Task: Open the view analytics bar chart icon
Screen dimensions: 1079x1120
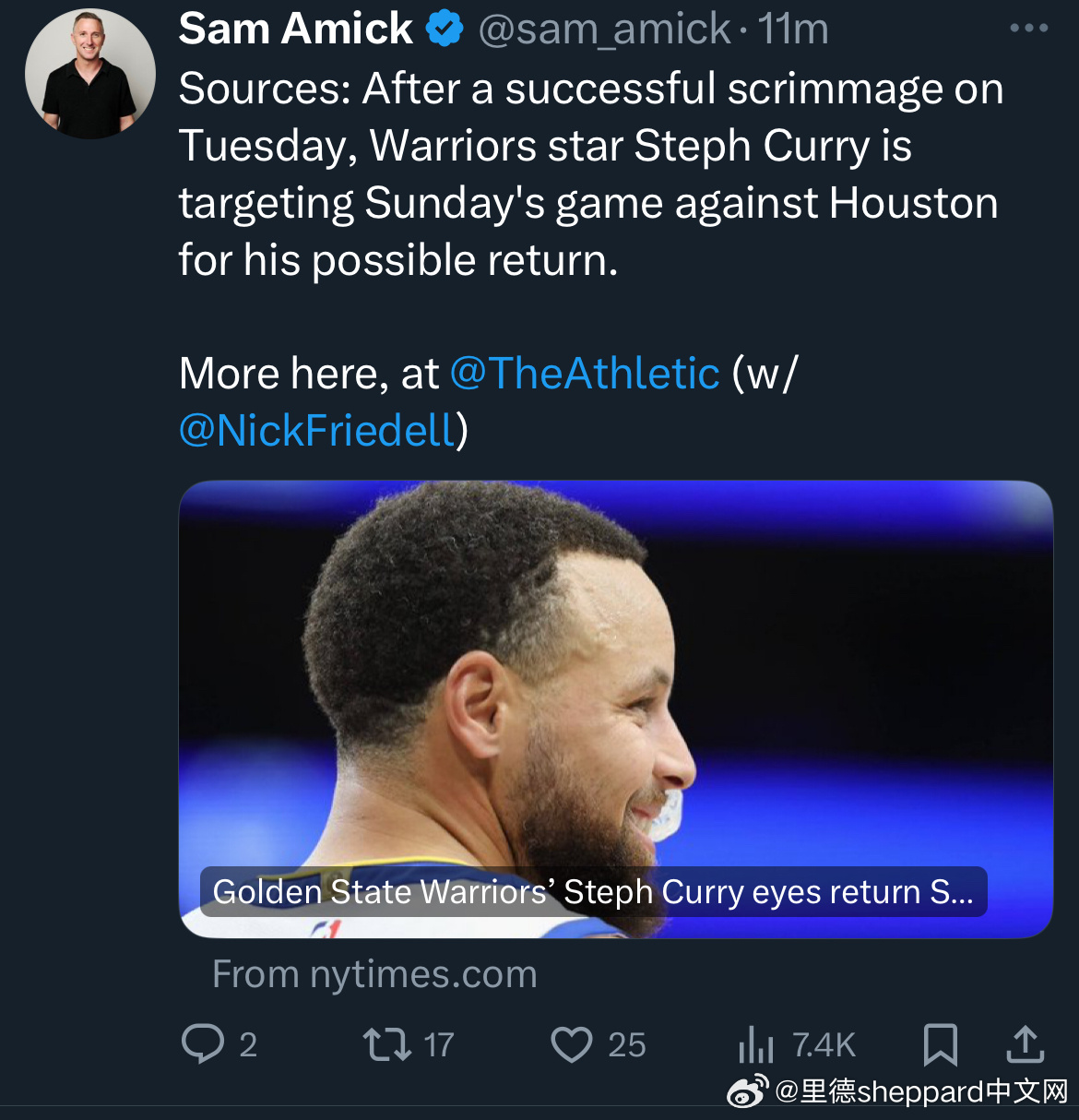Action: [x=755, y=1044]
